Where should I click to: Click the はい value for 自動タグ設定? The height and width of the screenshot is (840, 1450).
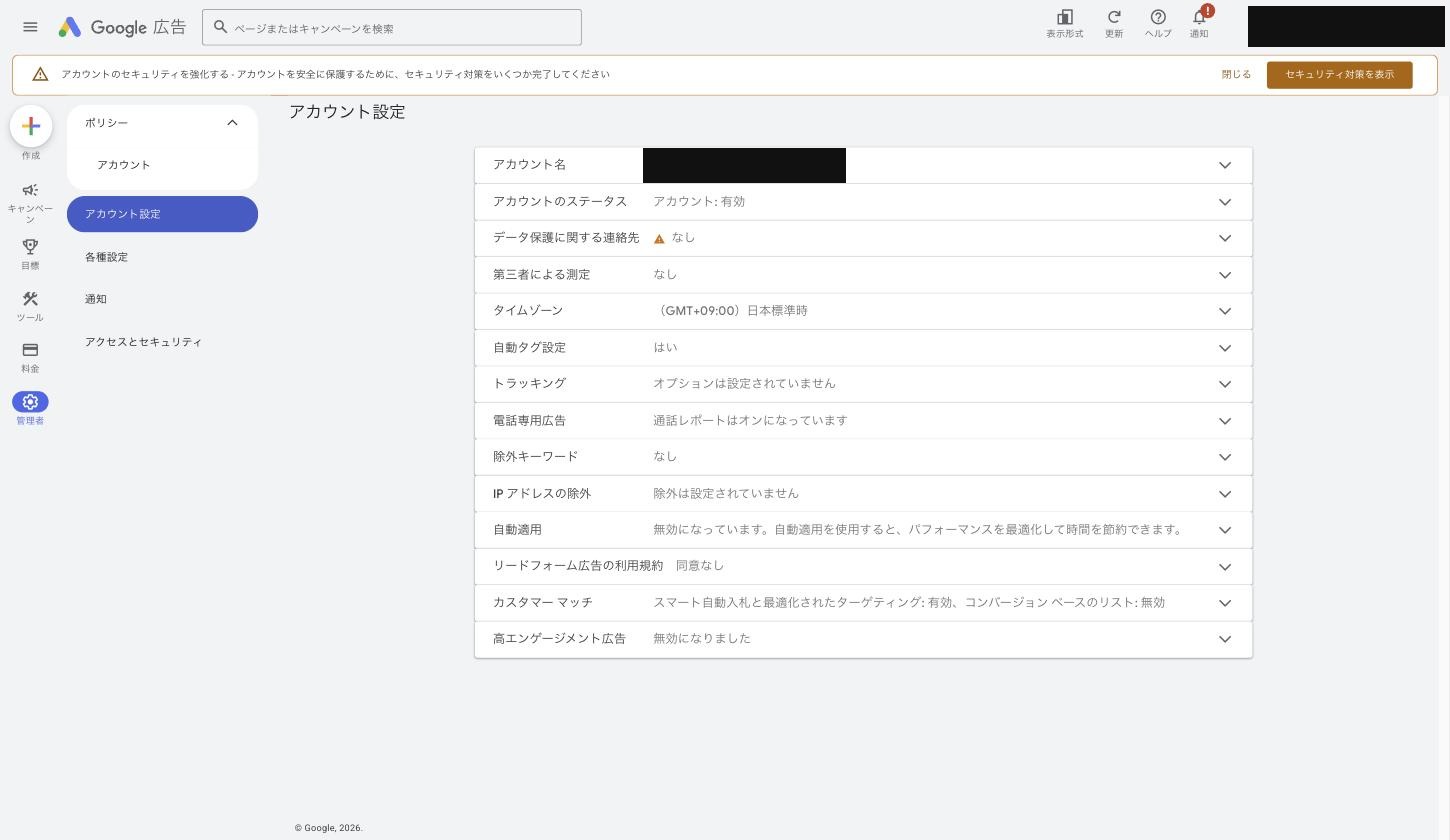665,348
